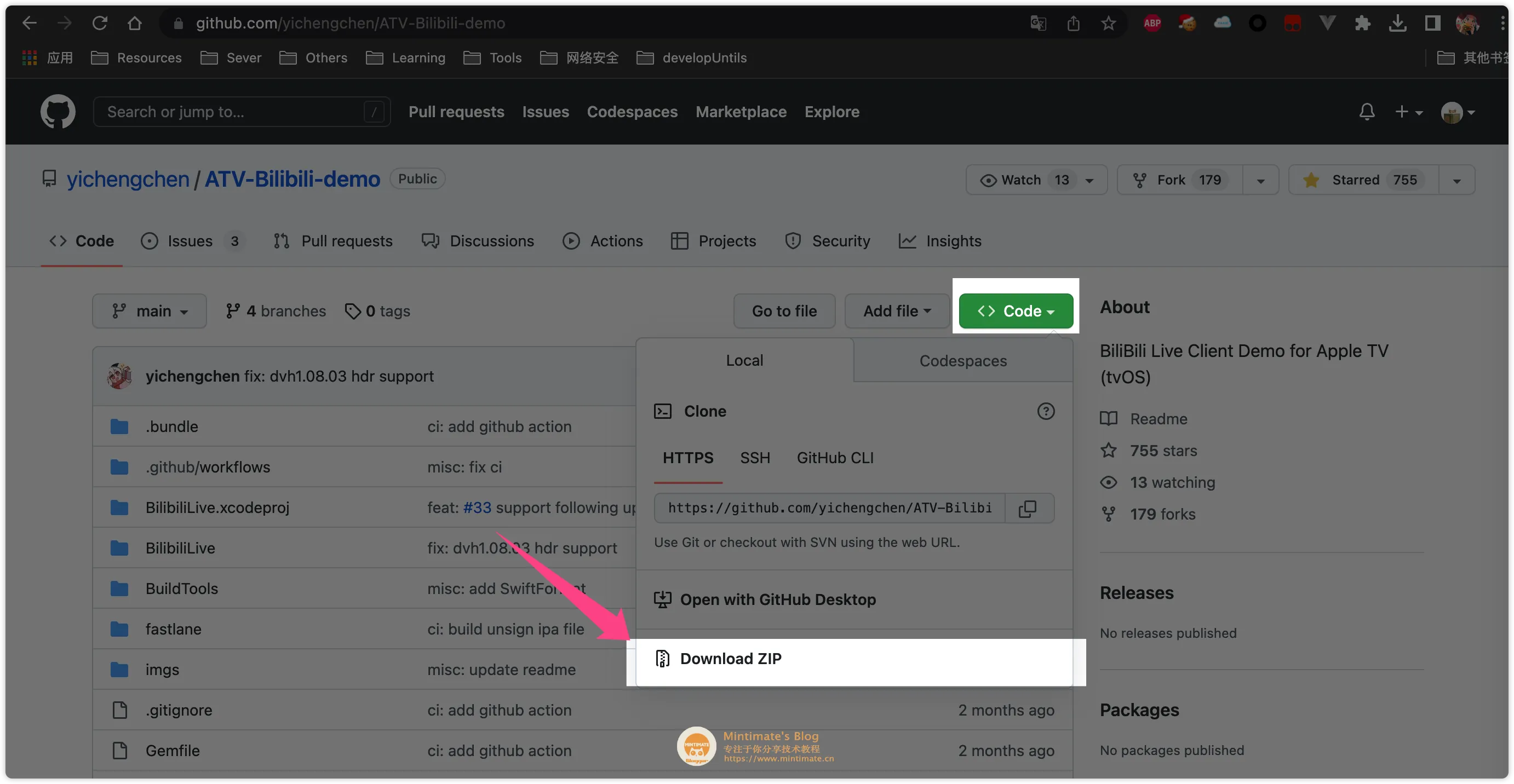Click the GitHub Octocat logo
This screenshot has width=1514, height=784.
(58, 112)
